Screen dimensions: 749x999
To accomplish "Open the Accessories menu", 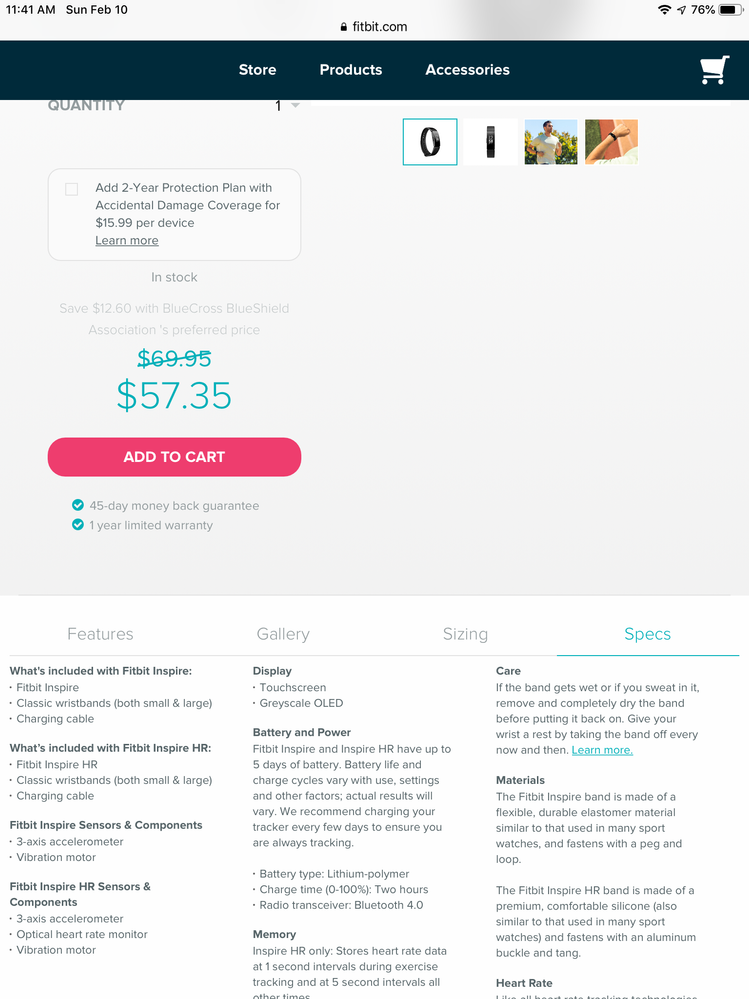I will (x=467, y=70).
